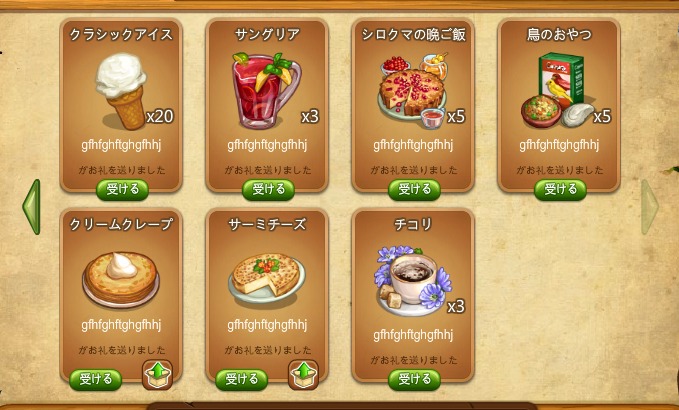The height and width of the screenshot is (410, 679).
Task: Go to previous page with left arrow
Action: [32, 207]
